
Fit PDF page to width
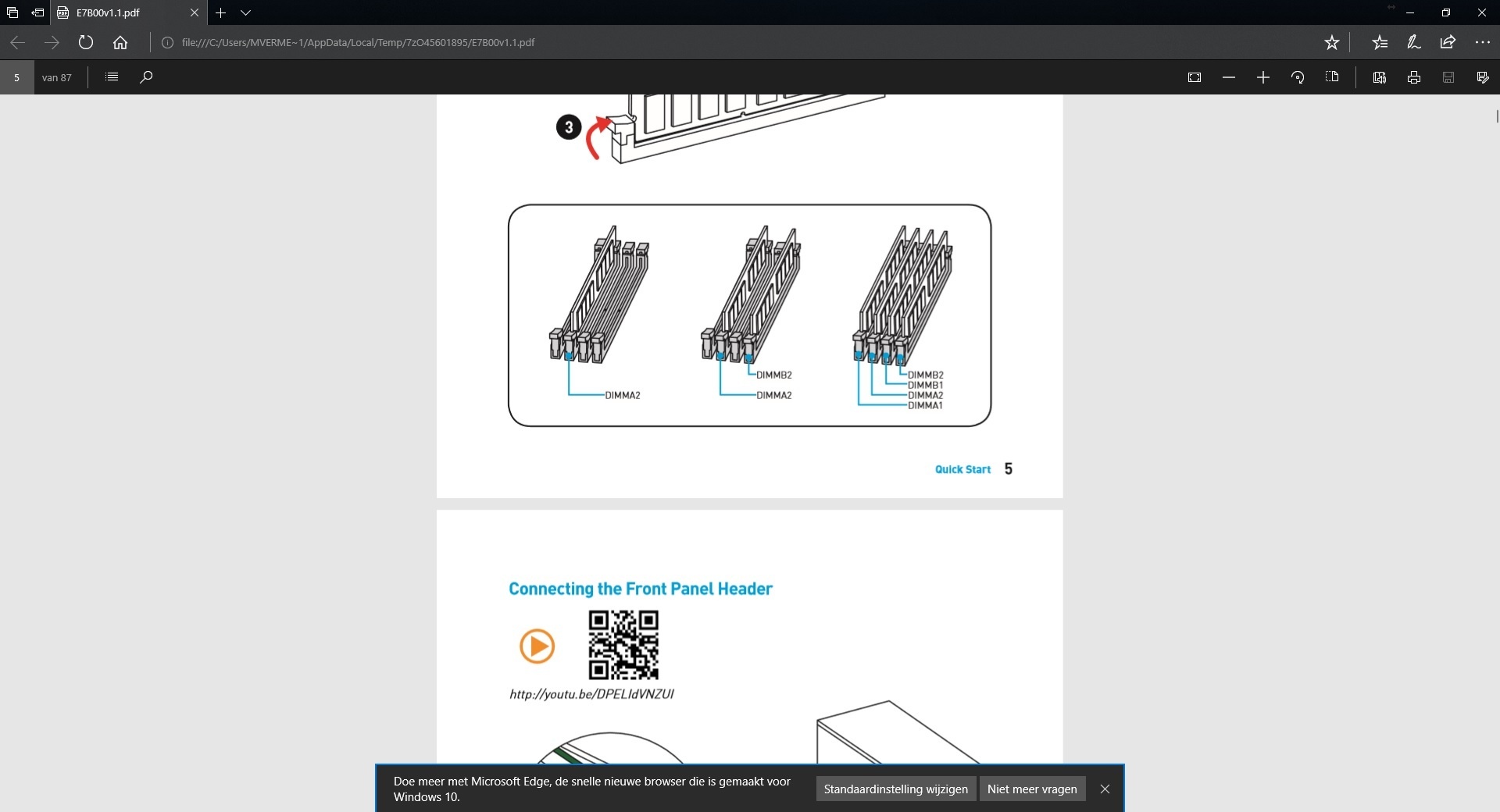tap(1195, 77)
